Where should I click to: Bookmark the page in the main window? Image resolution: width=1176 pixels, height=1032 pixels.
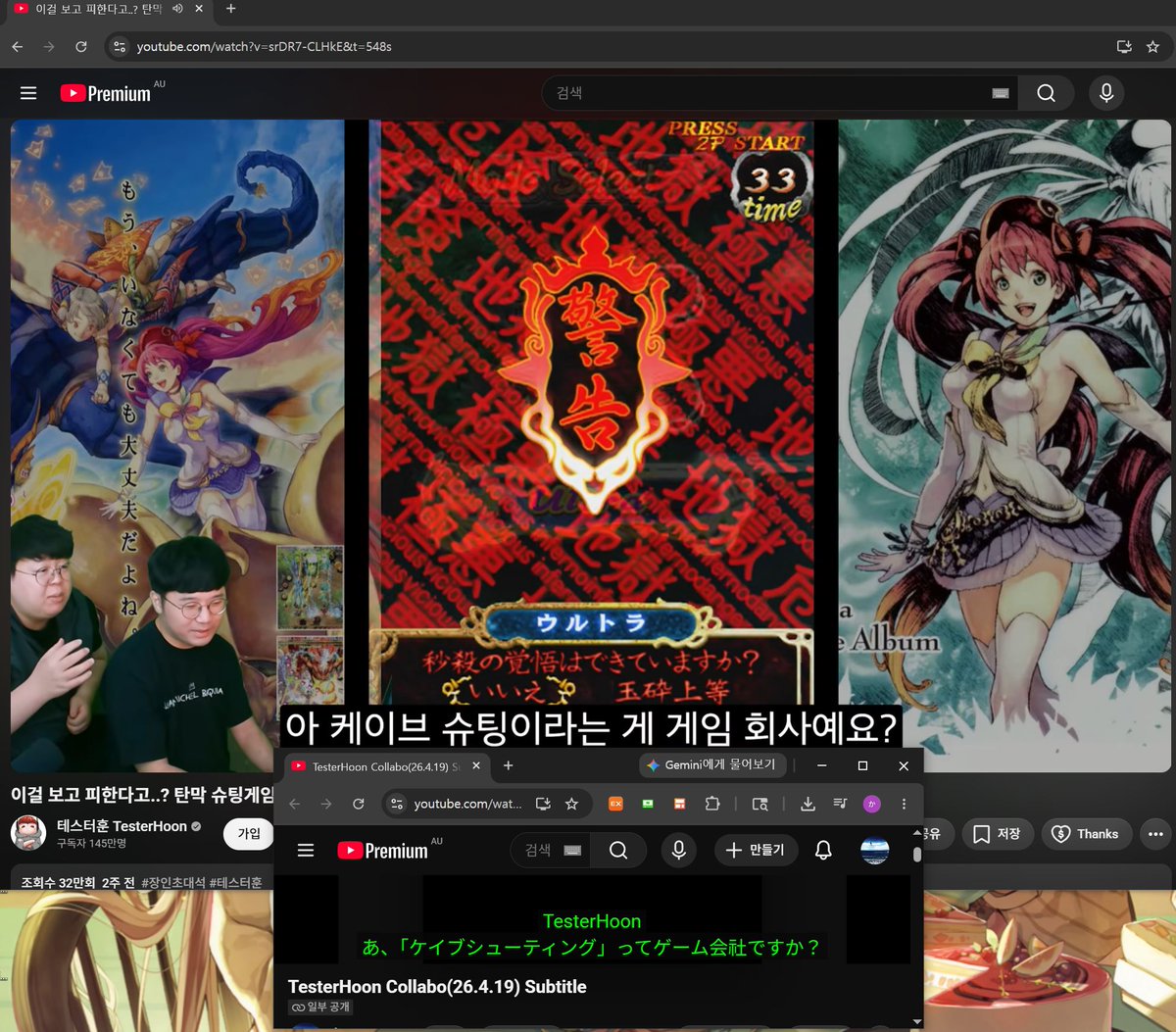1152,46
